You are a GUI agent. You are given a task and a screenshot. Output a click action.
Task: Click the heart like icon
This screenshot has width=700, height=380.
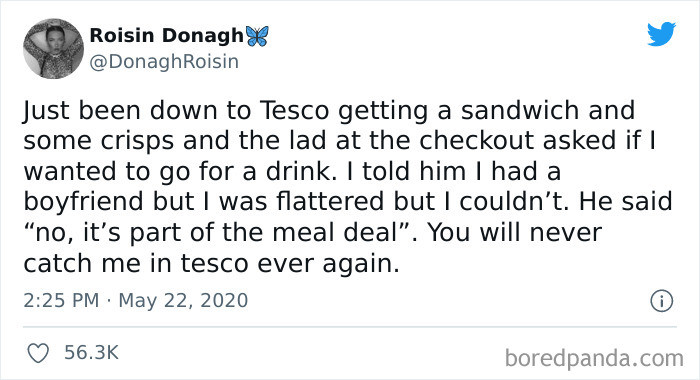(38, 353)
